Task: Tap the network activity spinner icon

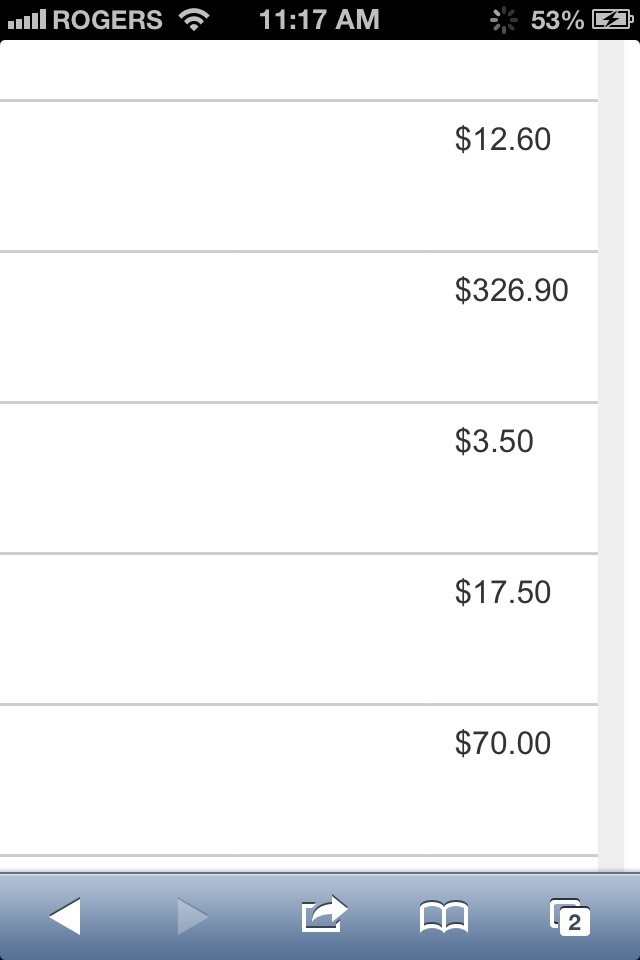Action: coord(503,20)
